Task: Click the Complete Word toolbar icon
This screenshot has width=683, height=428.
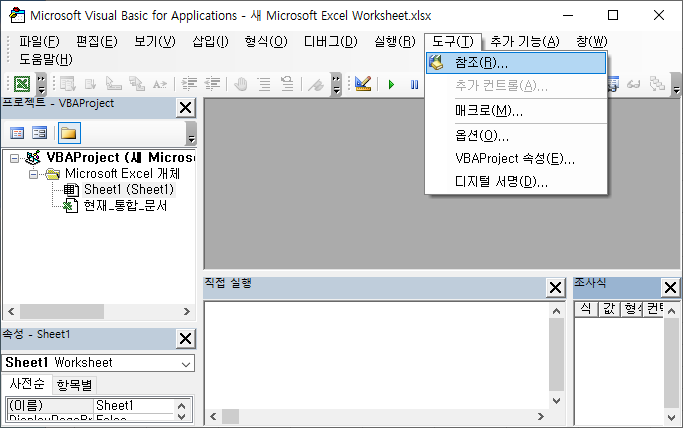Action: pos(160,84)
